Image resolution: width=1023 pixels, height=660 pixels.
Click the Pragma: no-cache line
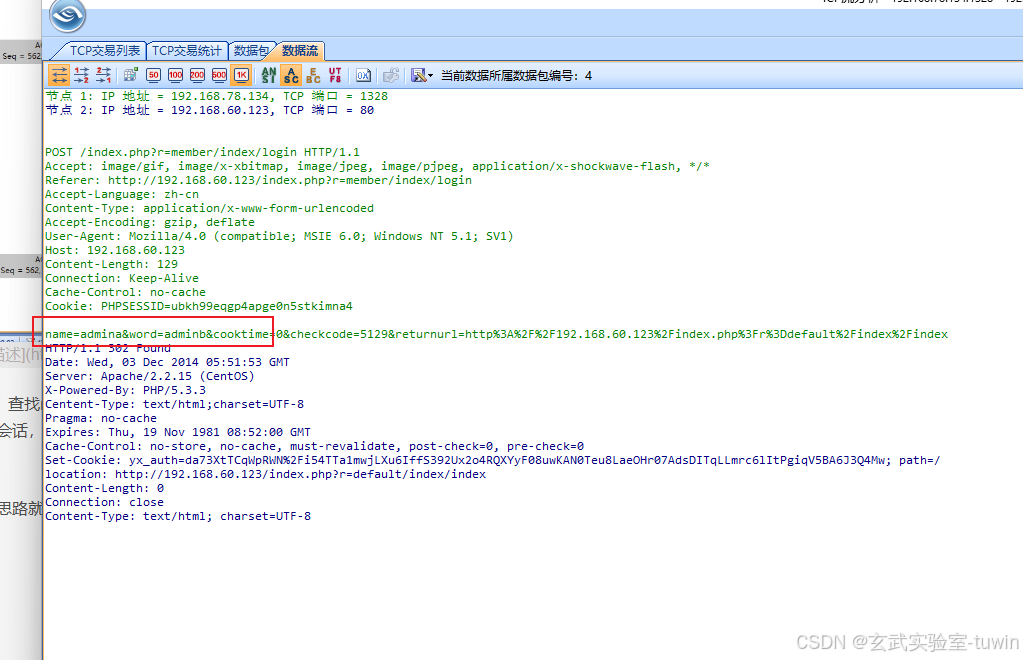pos(101,418)
